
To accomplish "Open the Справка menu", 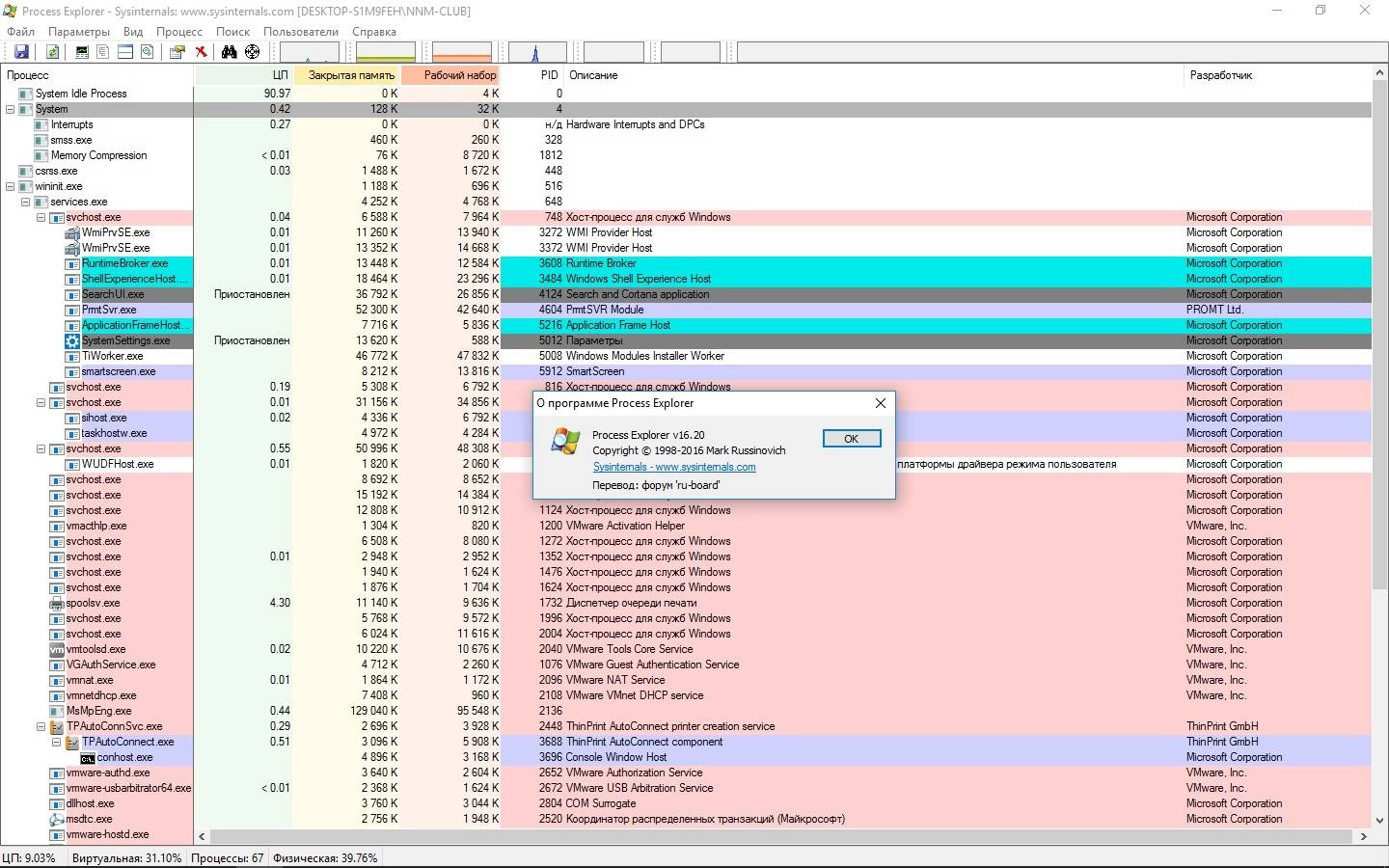I will [374, 31].
